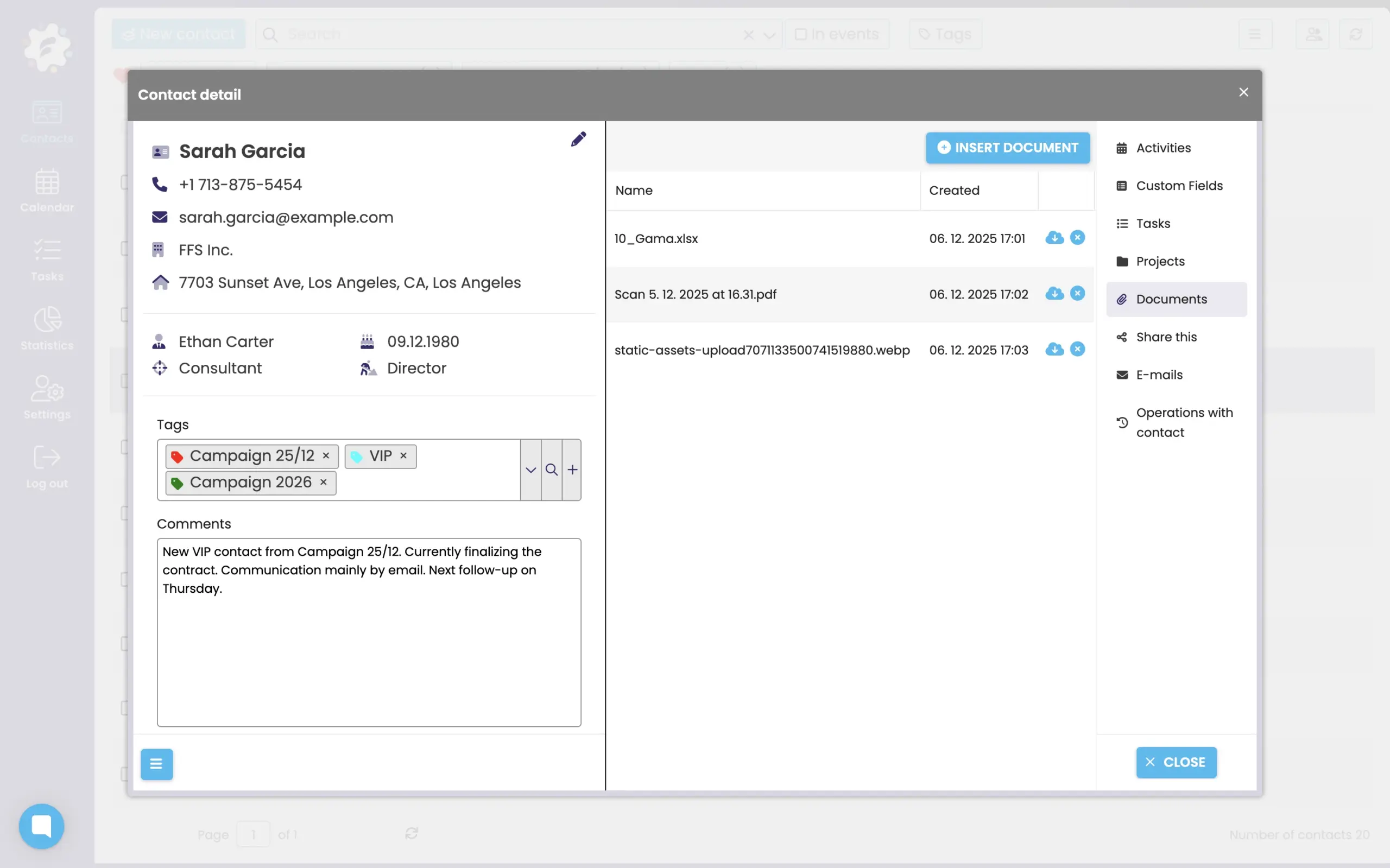The image size is (1390, 868).
Task: Click the INSERT DOCUMENT button
Action: 1007,148
